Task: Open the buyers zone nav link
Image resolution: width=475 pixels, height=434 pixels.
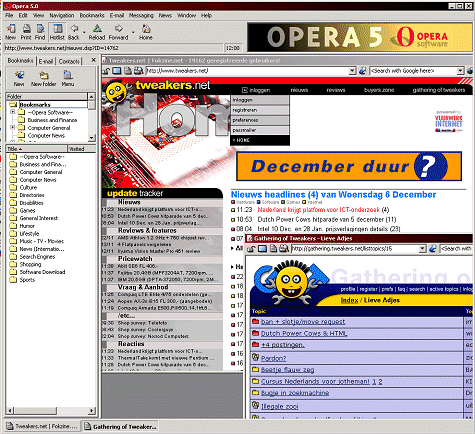Action: [x=379, y=90]
